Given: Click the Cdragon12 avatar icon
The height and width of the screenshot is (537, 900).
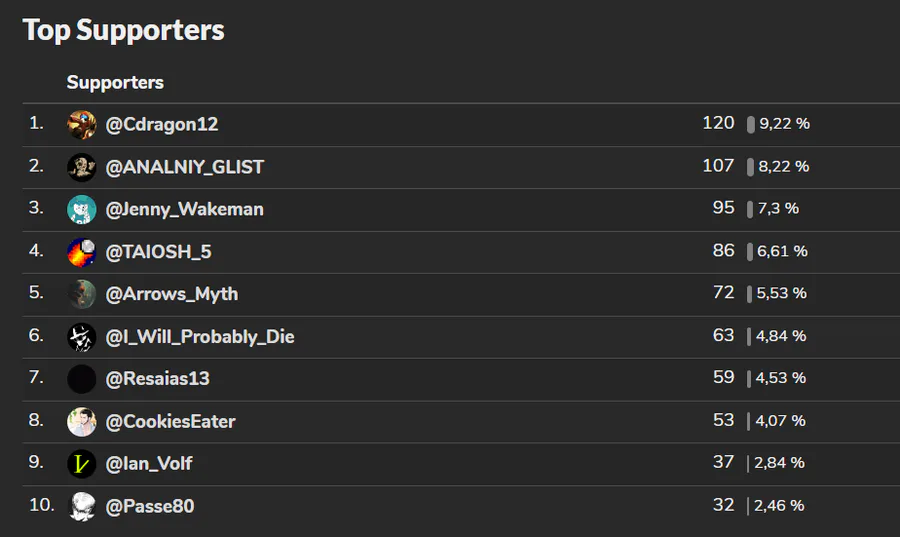Looking at the screenshot, I should (x=82, y=124).
